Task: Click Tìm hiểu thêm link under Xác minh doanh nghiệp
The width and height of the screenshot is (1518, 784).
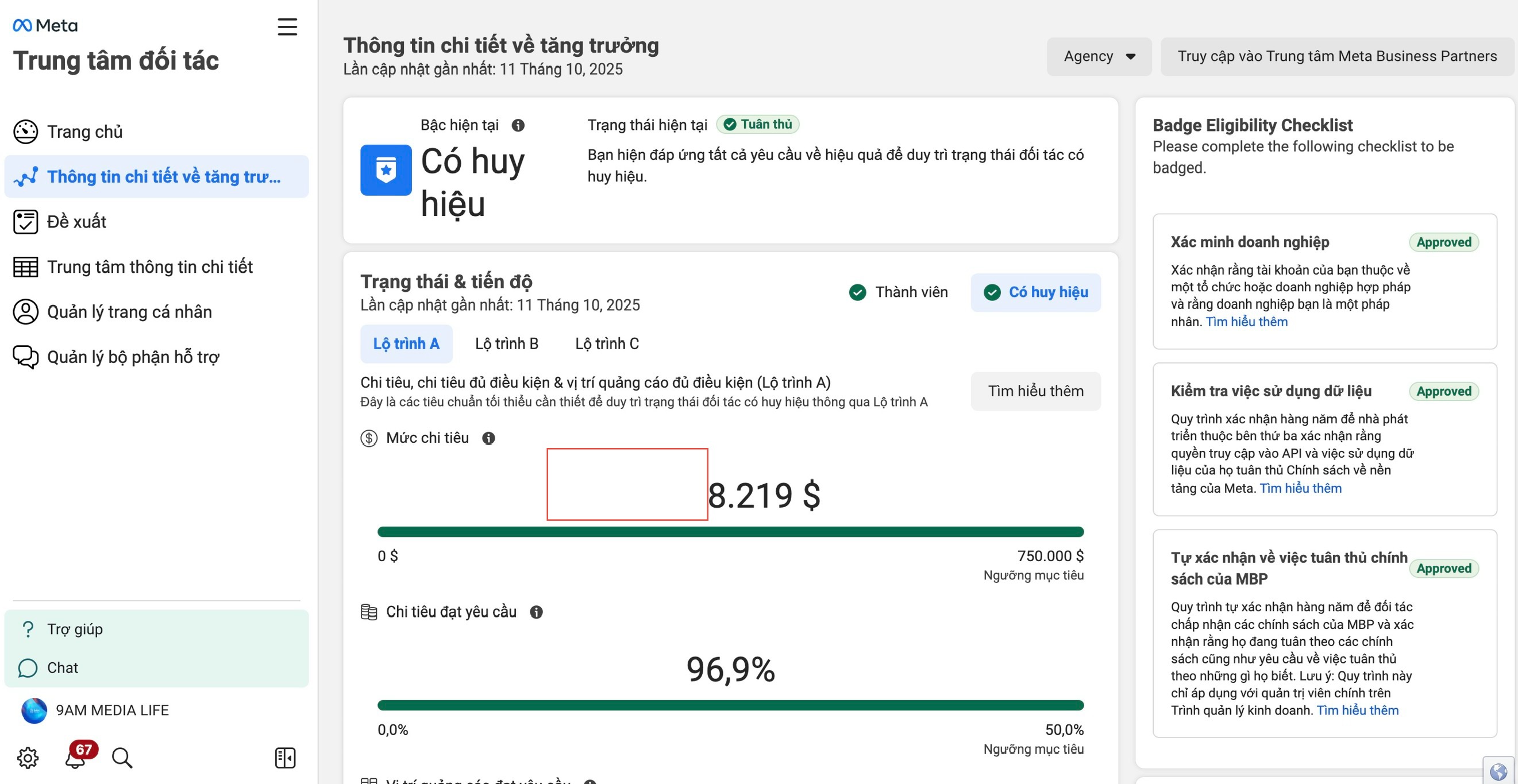Action: coord(1246,322)
